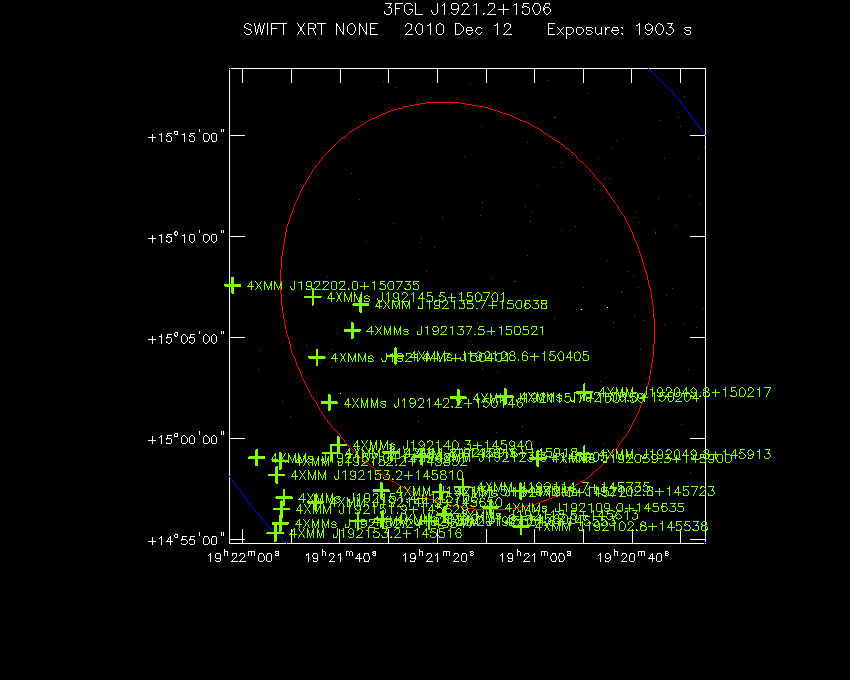Click declination axis label +14°55'00"

point(186,540)
